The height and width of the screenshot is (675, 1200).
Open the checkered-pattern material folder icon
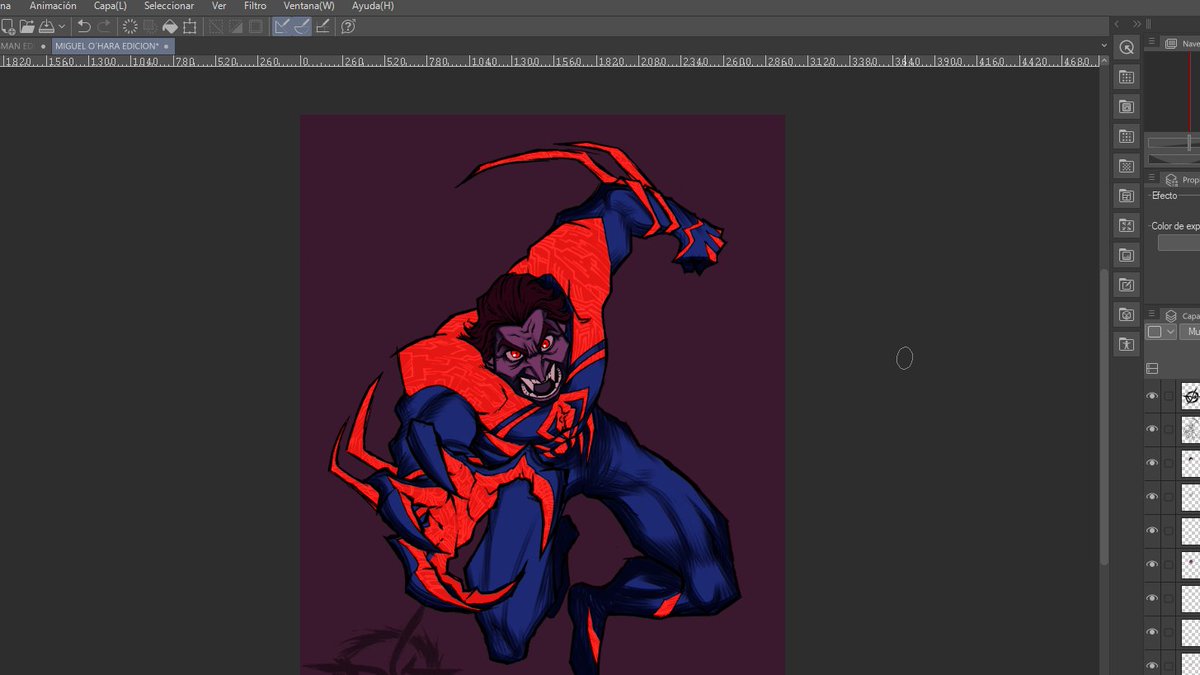click(x=1127, y=166)
